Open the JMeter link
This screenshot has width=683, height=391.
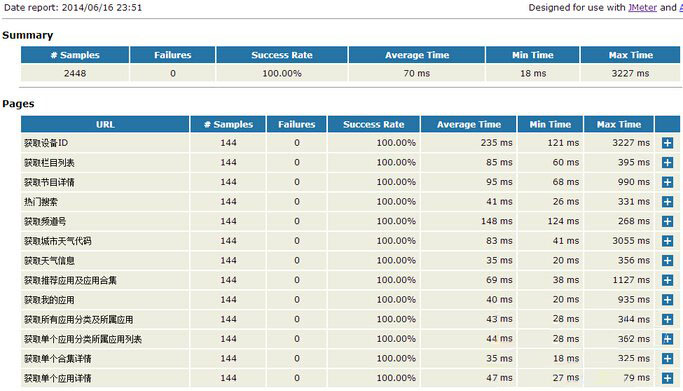(642, 7)
